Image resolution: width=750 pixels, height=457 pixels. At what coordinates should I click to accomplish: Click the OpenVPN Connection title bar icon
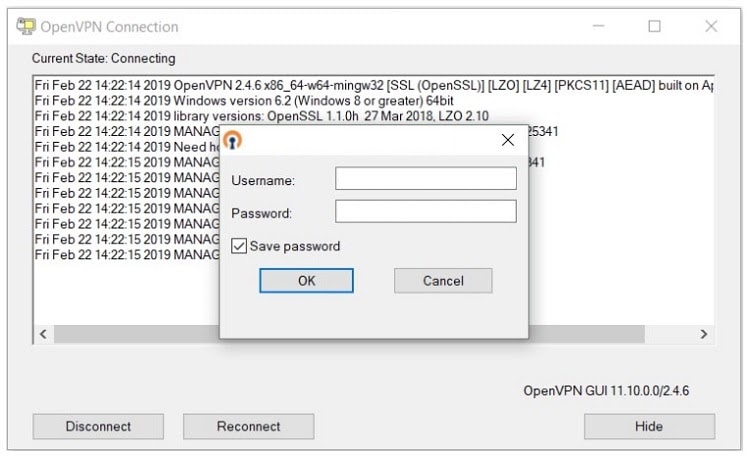click(x=26, y=26)
